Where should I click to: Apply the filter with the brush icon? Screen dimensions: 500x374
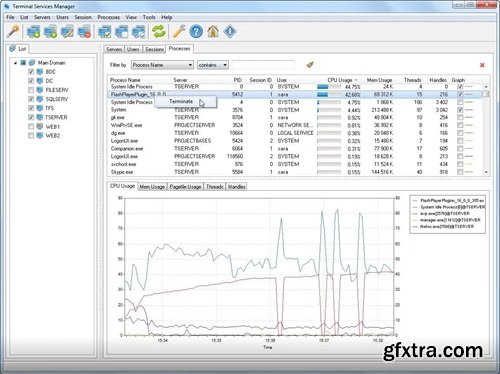click(310, 65)
